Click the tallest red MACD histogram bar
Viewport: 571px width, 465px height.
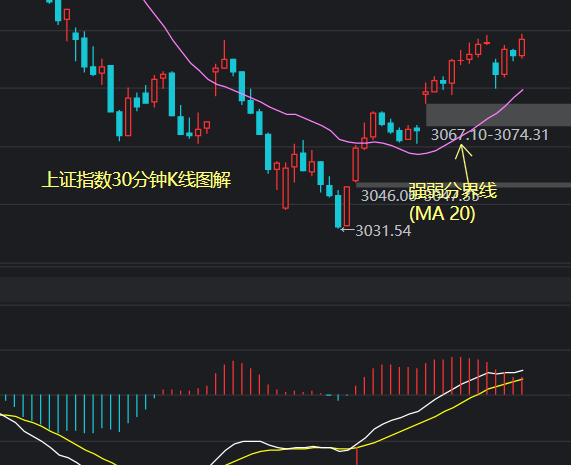(x=452, y=376)
